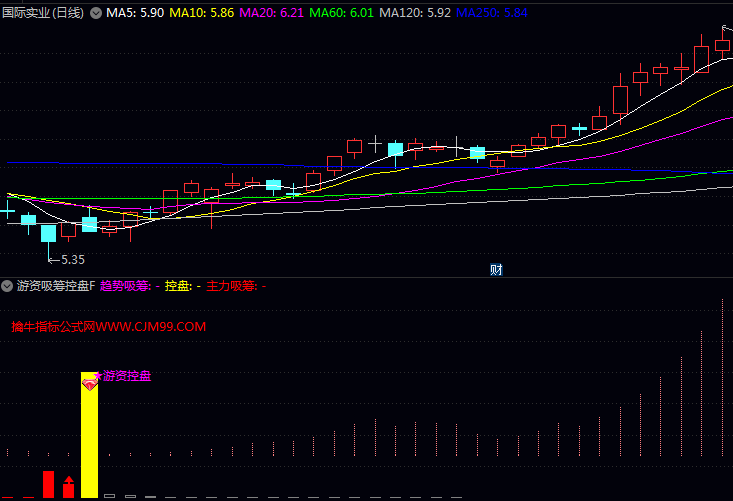Open the 财 financial info marker
Viewport: 733px width, 501px height.
coord(496,270)
